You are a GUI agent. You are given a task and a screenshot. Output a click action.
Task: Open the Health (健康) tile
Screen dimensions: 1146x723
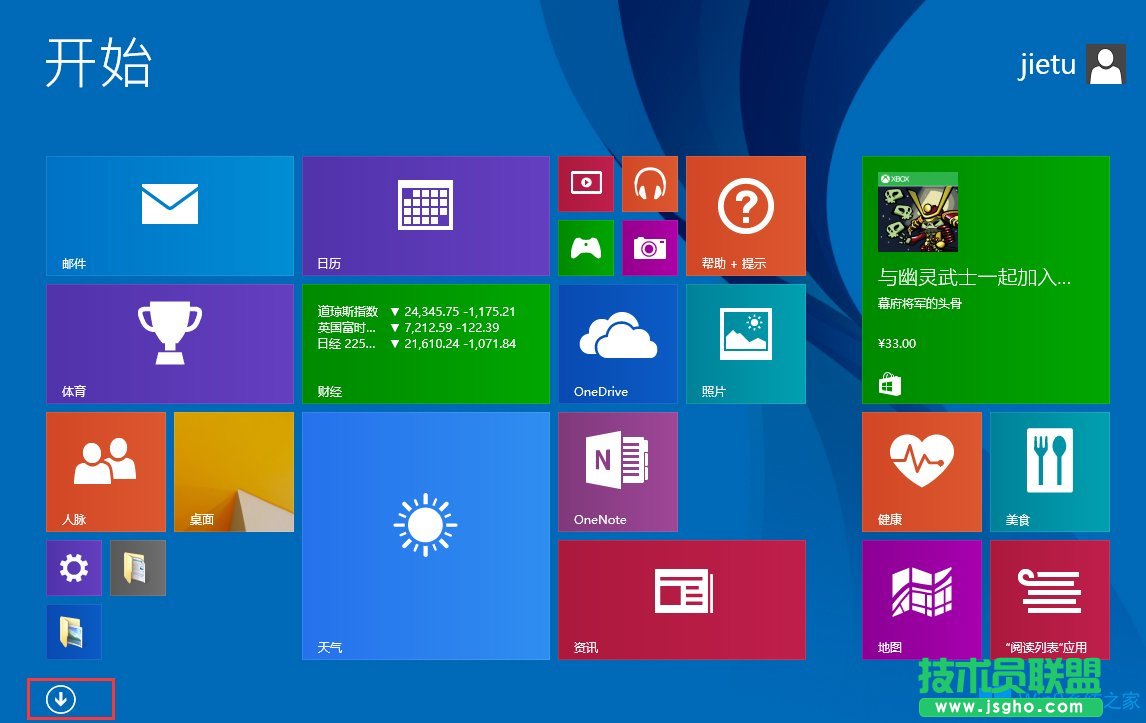(921, 471)
